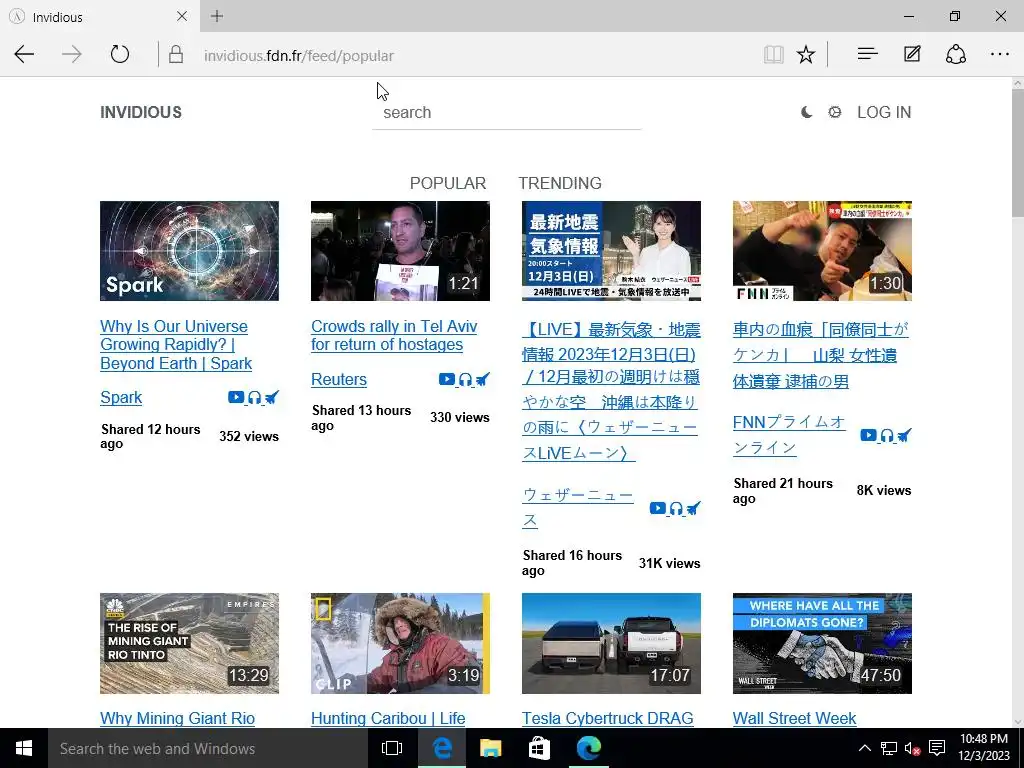
Task: Open the muted volume tray icon
Action: [912, 748]
